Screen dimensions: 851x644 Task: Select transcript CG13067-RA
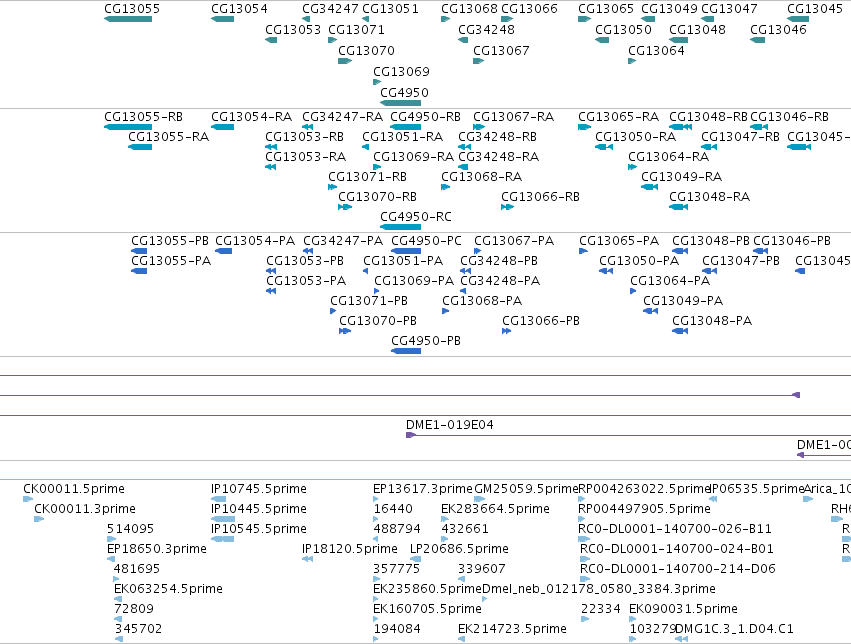point(513,117)
